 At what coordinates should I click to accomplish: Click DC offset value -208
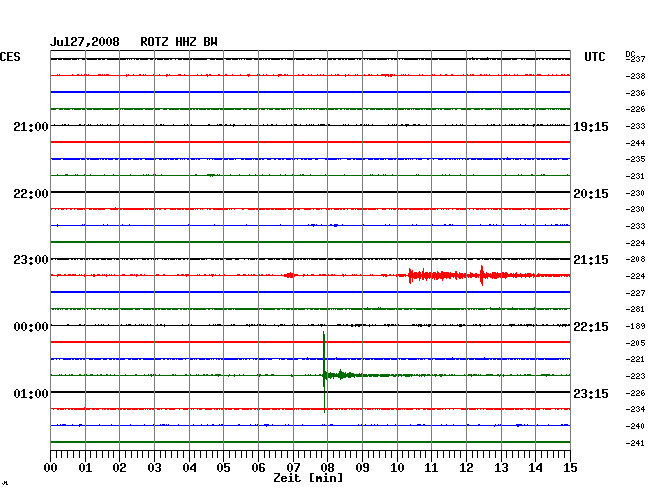[635, 259]
